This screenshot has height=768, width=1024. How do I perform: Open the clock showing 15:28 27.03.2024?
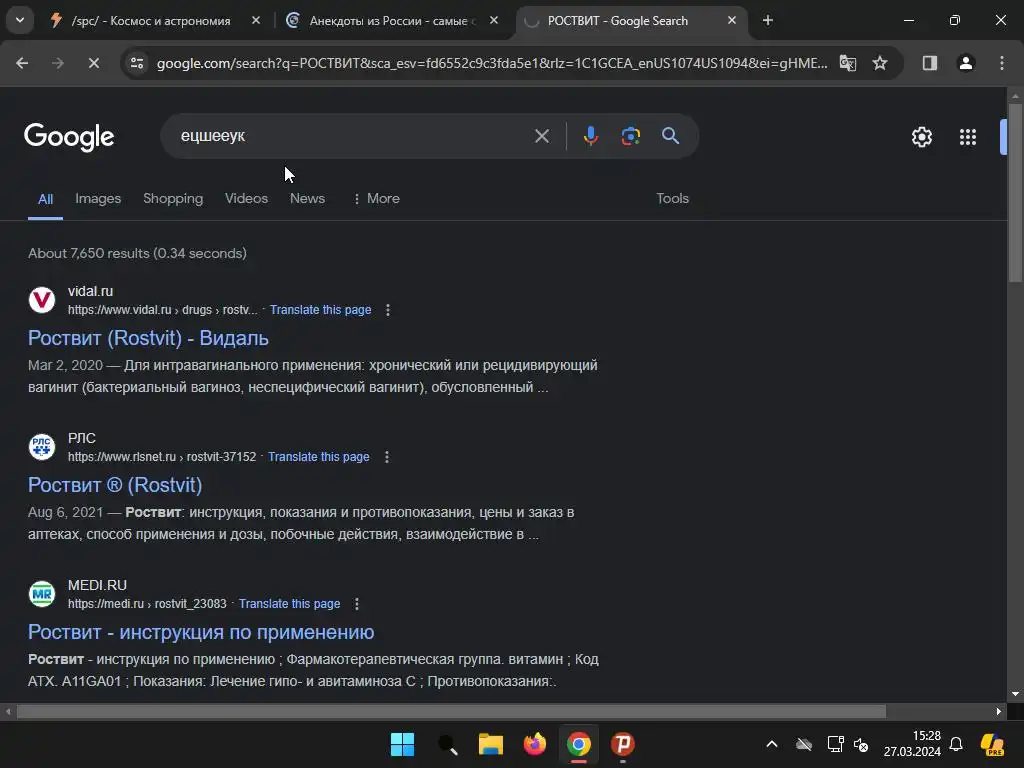(x=912, y=744)
